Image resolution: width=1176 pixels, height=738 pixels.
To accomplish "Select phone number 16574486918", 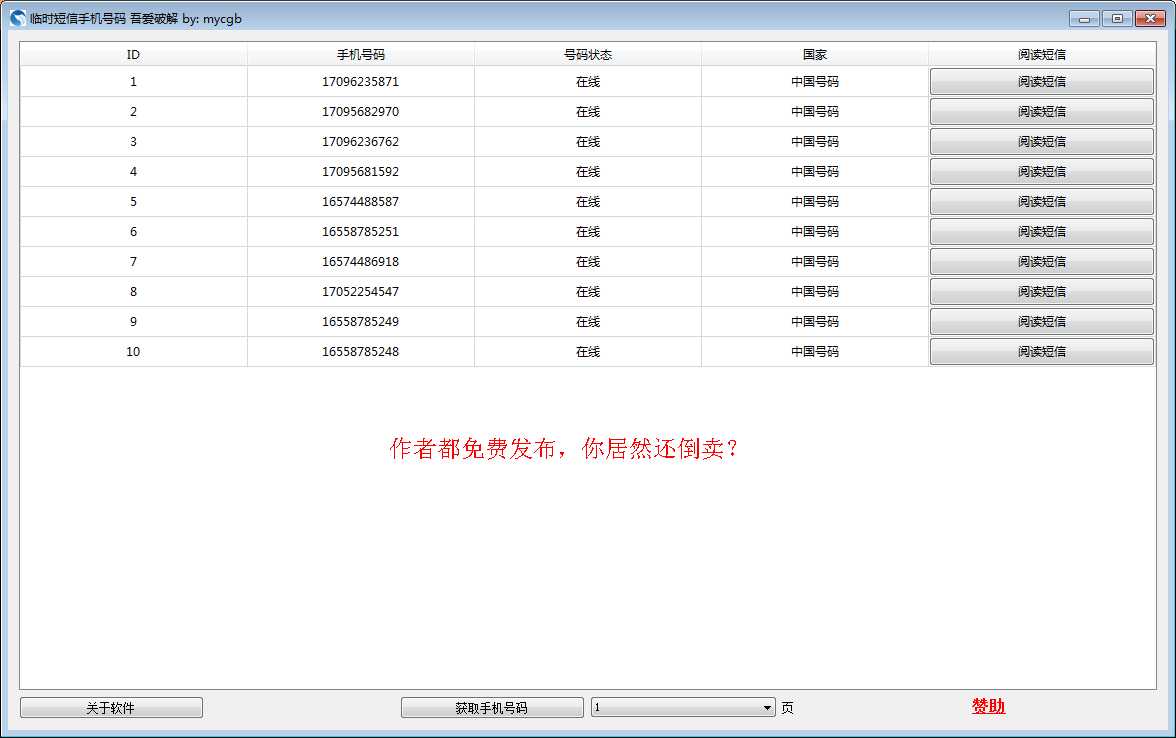I will [361, 262].
